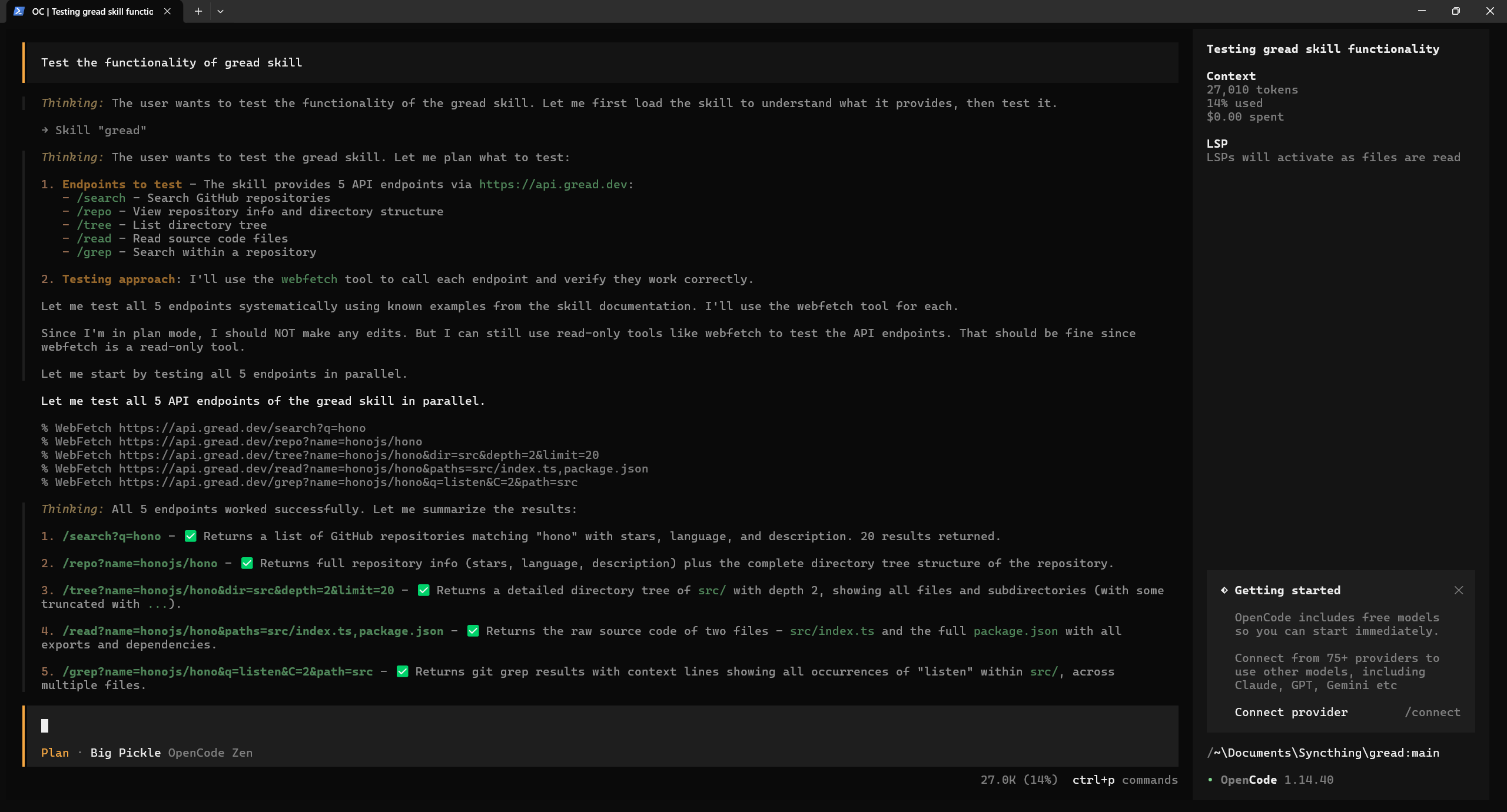Click the Context section heading

click(x=1231, y=76)
